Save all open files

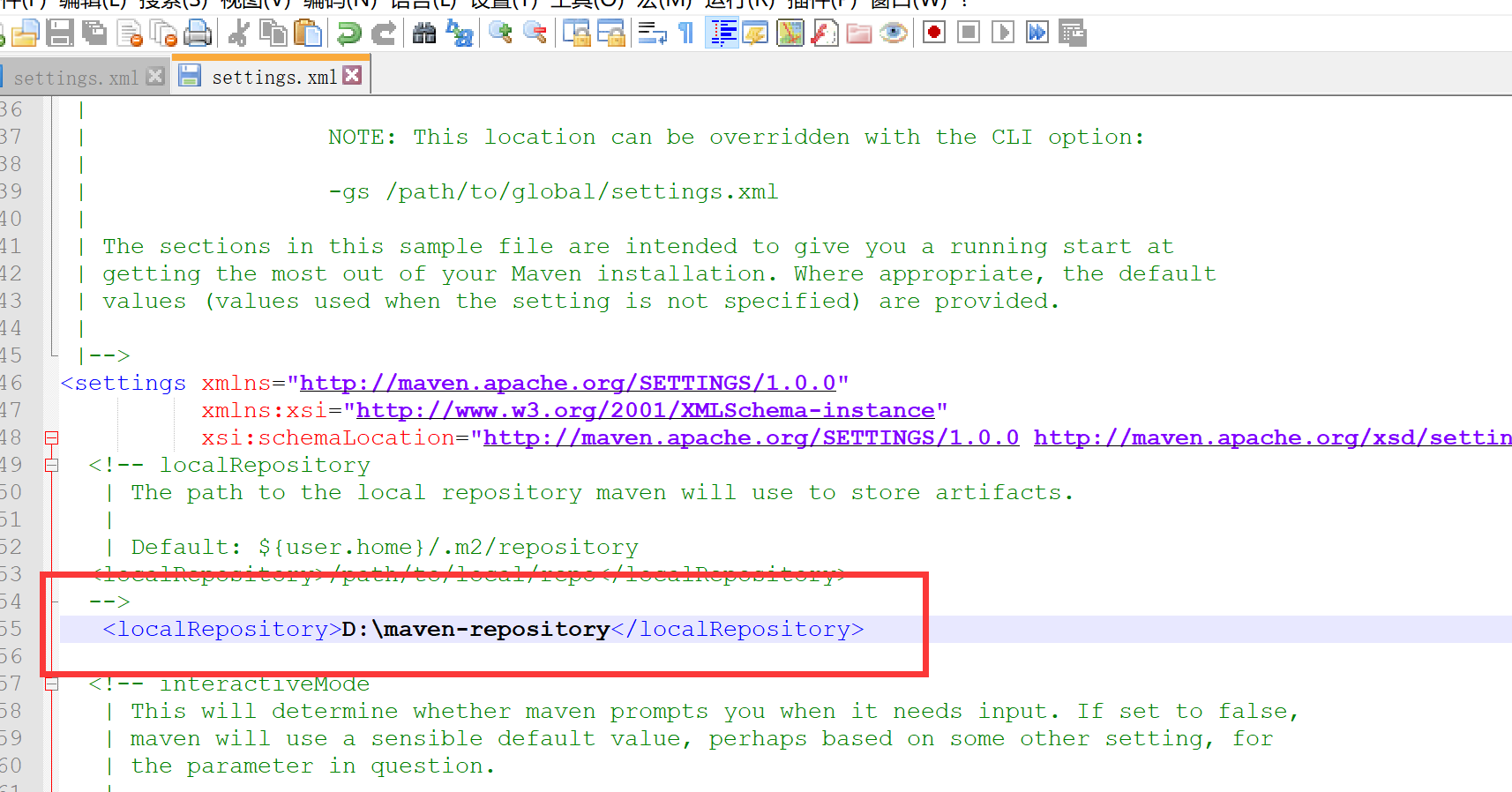click(94, 34)
